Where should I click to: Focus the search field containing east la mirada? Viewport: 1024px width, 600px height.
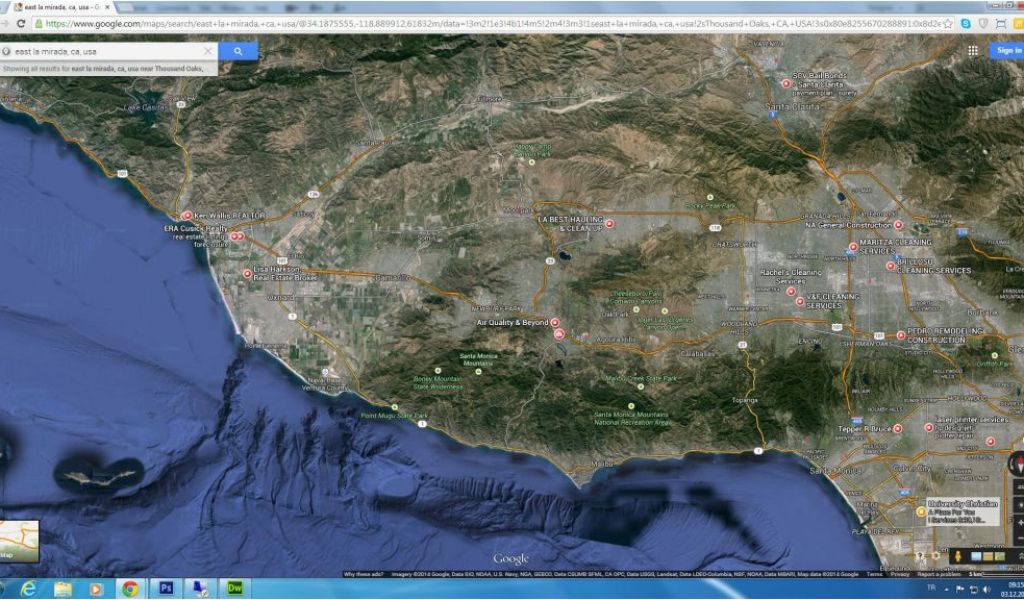pyautogui.click(x=108, y=51)
